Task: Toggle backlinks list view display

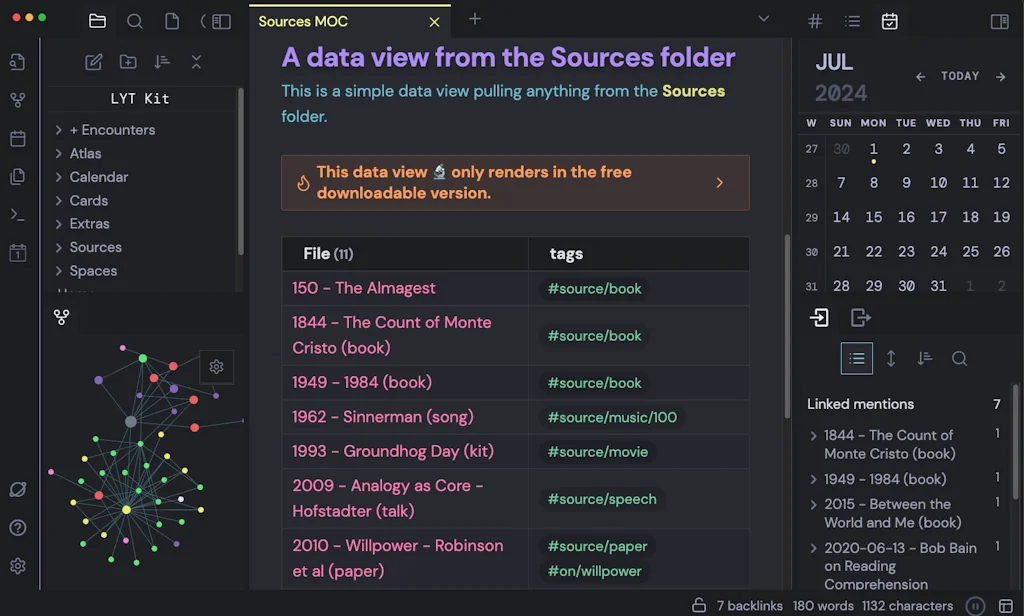Action: tap(856, 358)
